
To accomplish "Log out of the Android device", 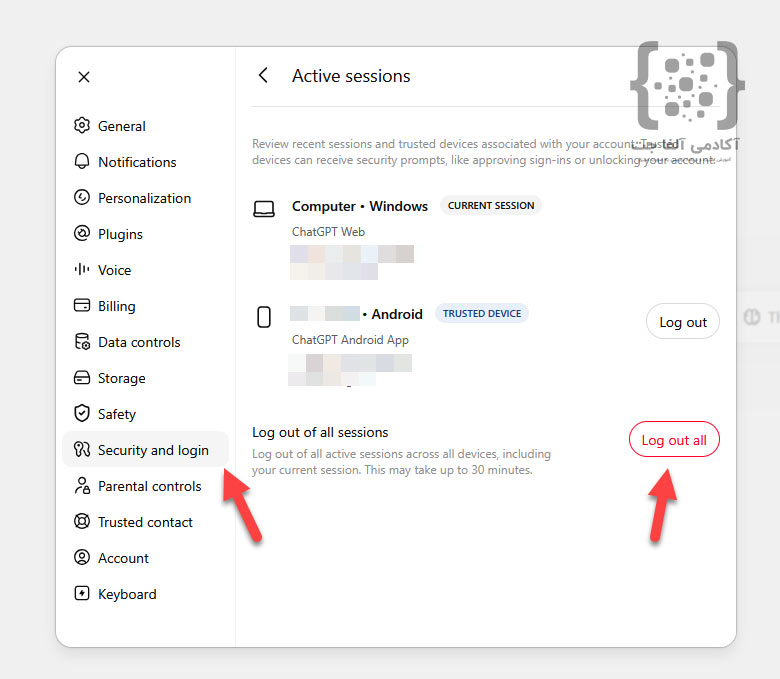I will click(x=682, y=321).
